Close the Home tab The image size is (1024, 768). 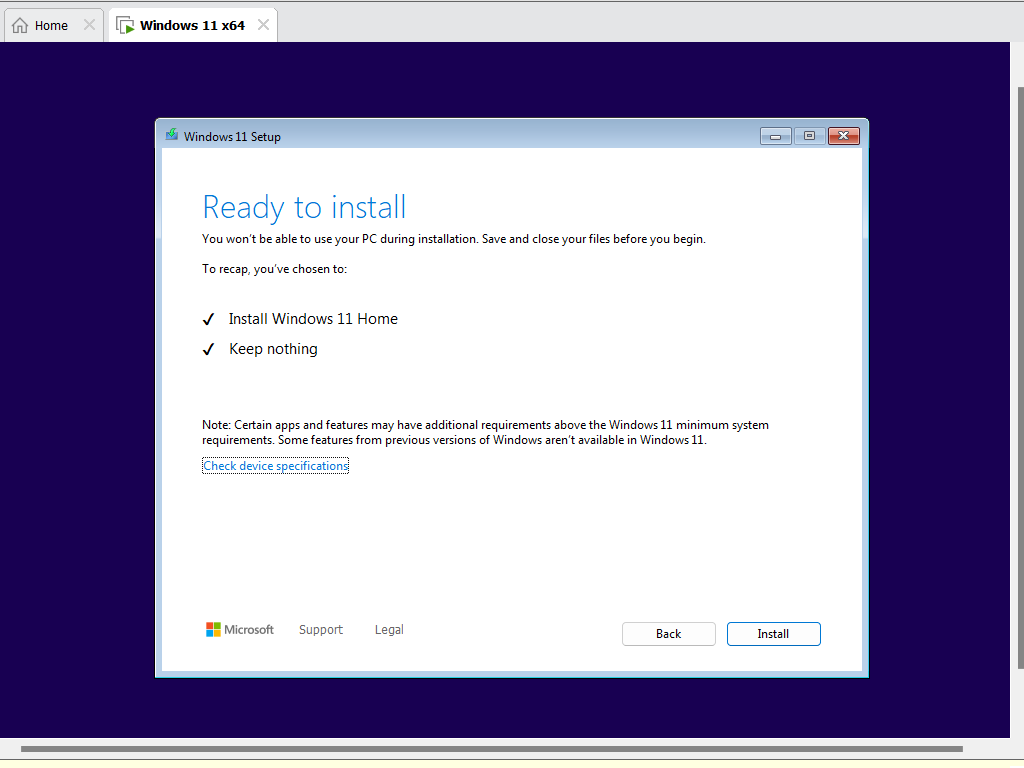89,25
